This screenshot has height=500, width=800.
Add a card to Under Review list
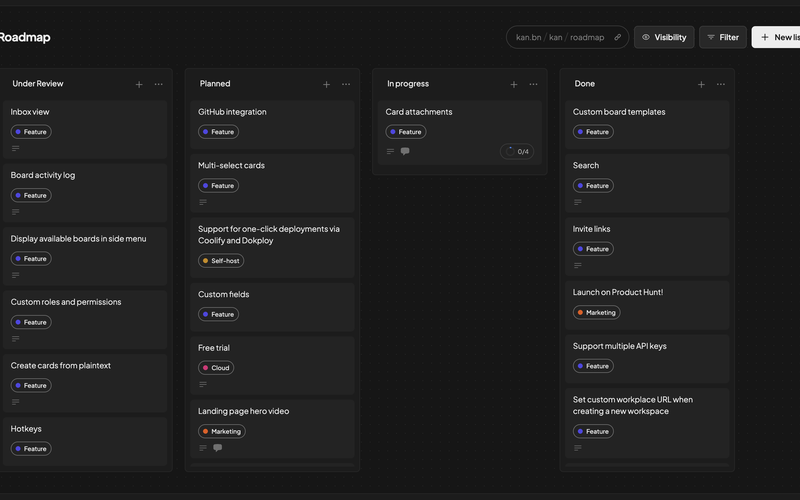click(139, 84)
